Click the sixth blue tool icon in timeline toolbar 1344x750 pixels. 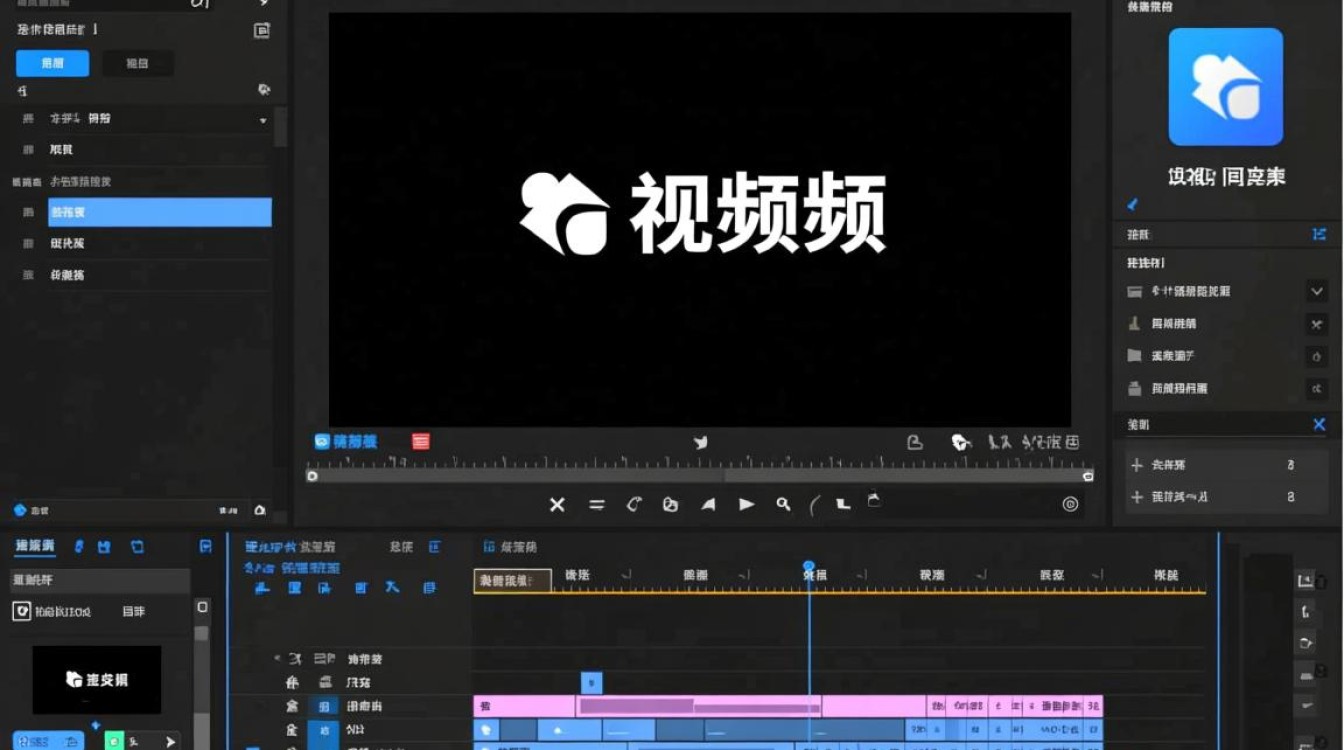(429, 588)
